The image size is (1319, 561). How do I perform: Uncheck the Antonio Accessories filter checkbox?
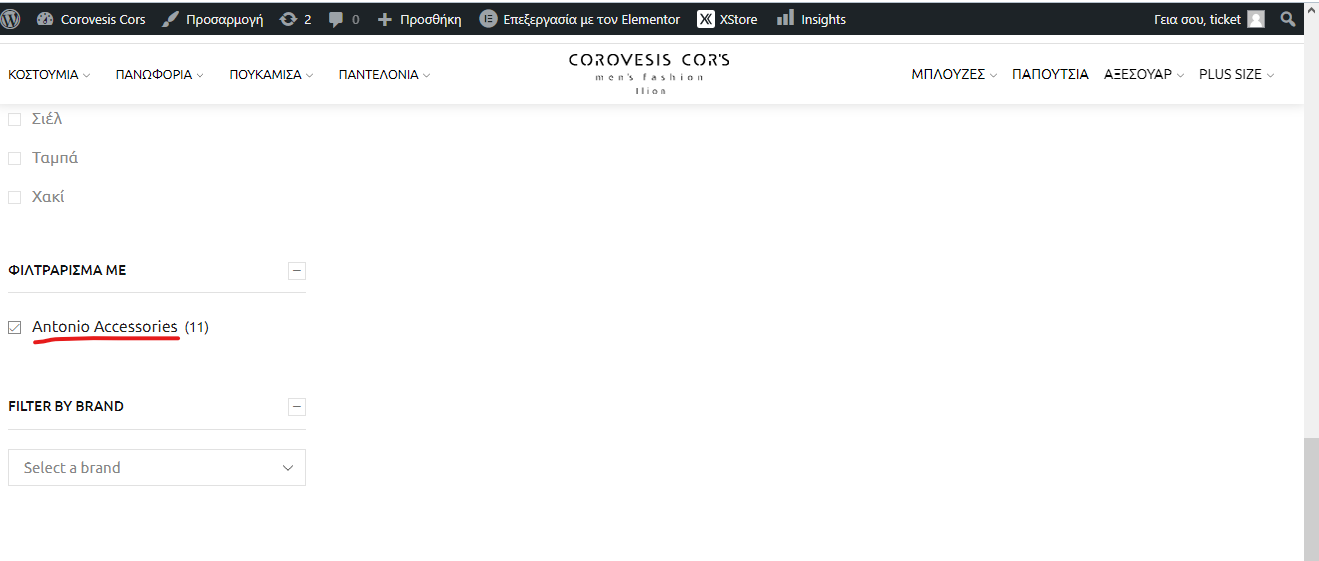tap(15, 327)
